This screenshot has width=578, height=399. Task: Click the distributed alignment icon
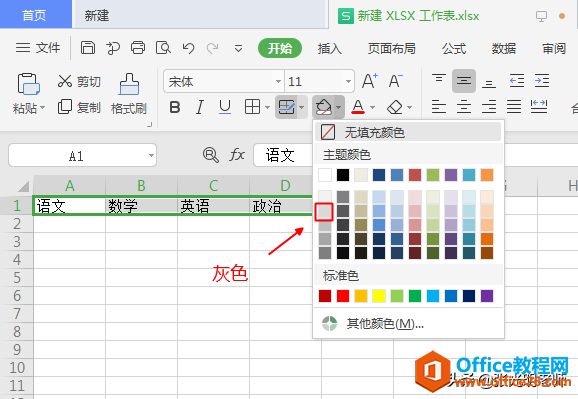(539, 107)
